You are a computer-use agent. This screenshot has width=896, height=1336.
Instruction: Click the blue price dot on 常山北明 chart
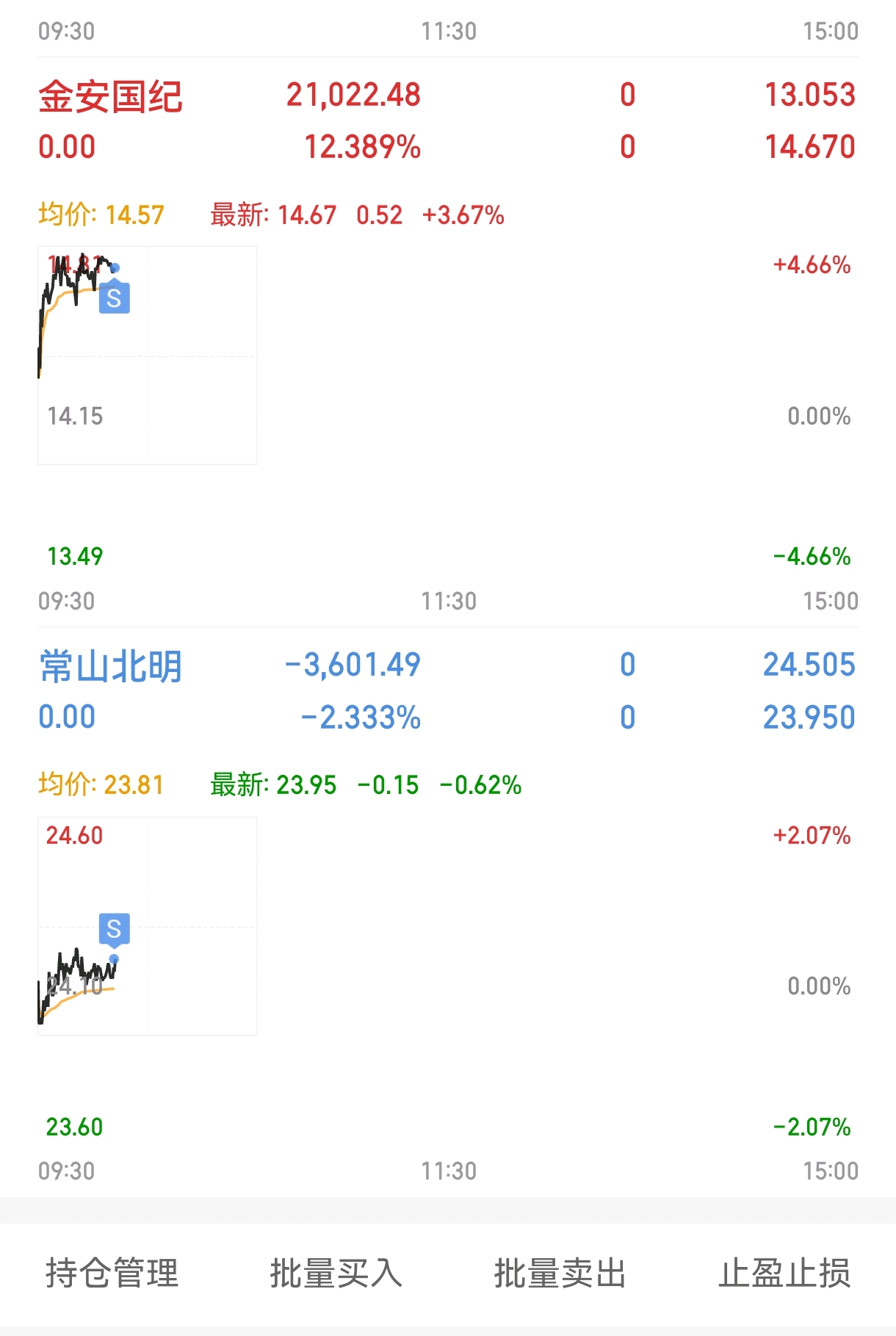point(114,959)
